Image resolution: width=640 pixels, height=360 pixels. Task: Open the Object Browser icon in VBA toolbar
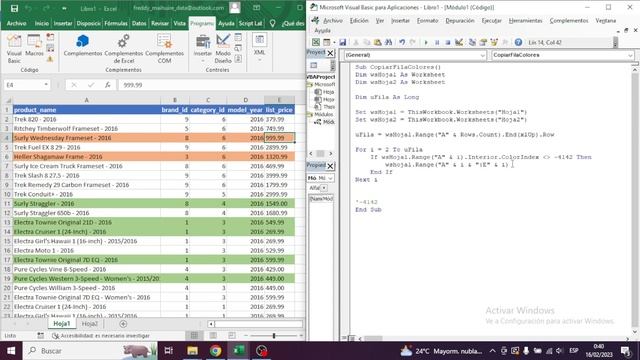point(494,42)
